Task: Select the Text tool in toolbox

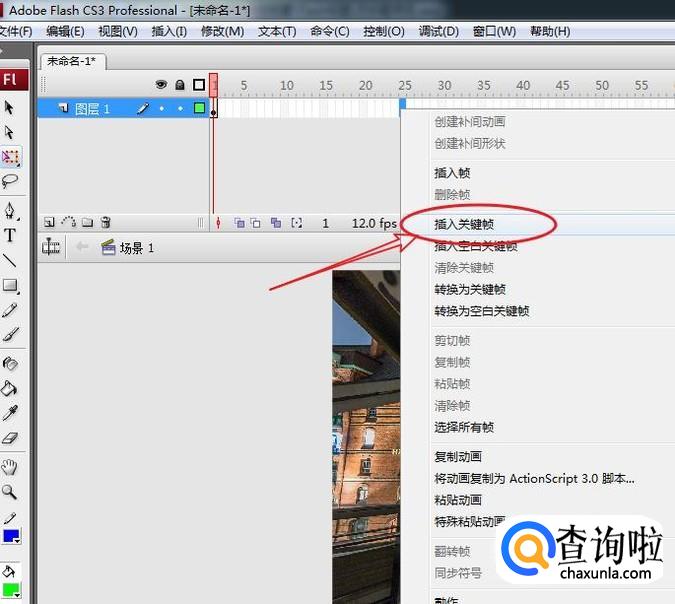Action: (x=10, y=235)
